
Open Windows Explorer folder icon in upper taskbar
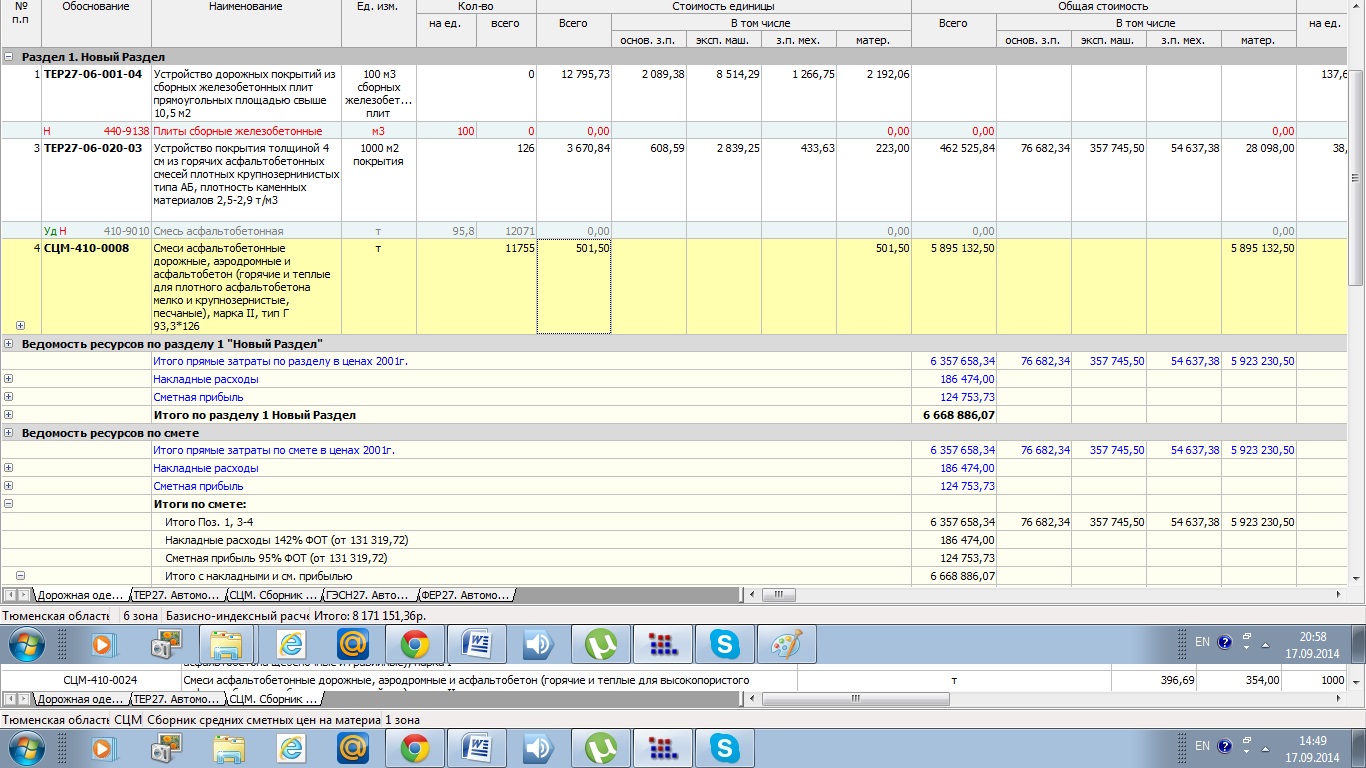pyautogui.click(x=229, y=645)
